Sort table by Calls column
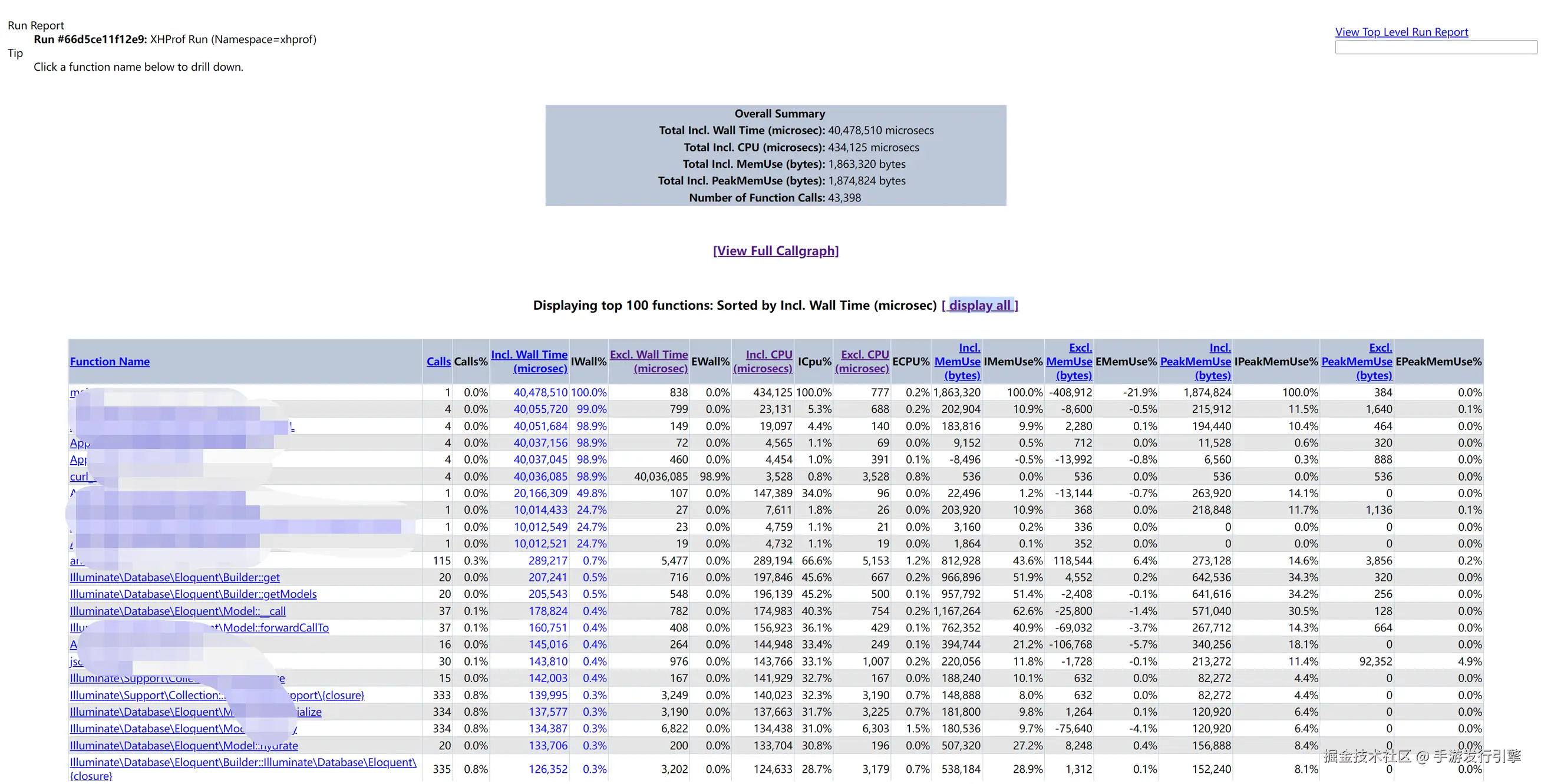1541x784 pixels. coord(438,361)
